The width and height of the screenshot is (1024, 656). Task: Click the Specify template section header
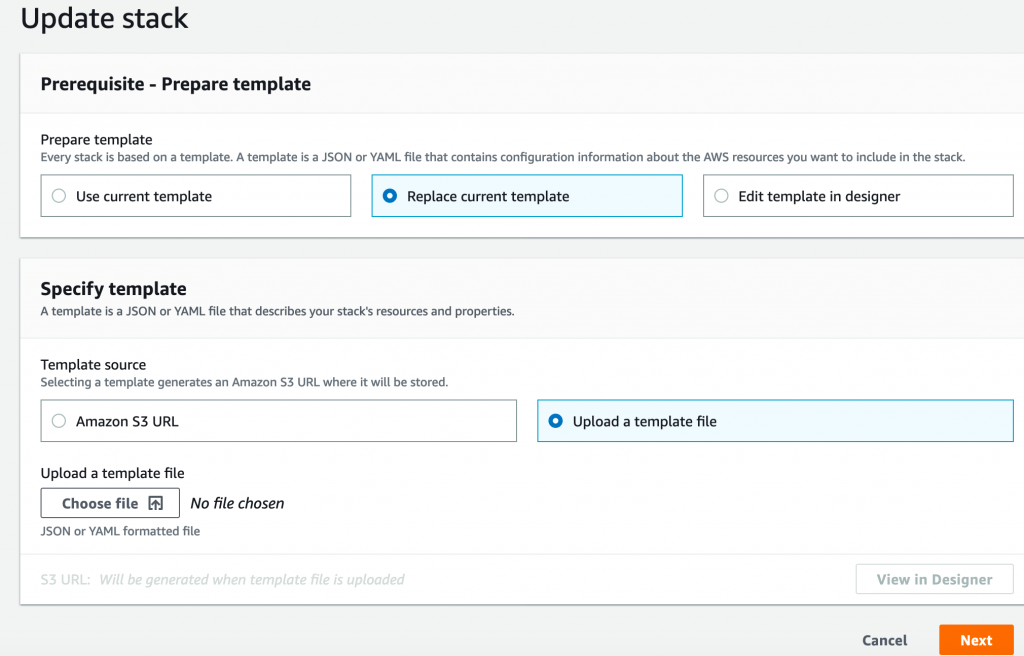coord(113,289)
